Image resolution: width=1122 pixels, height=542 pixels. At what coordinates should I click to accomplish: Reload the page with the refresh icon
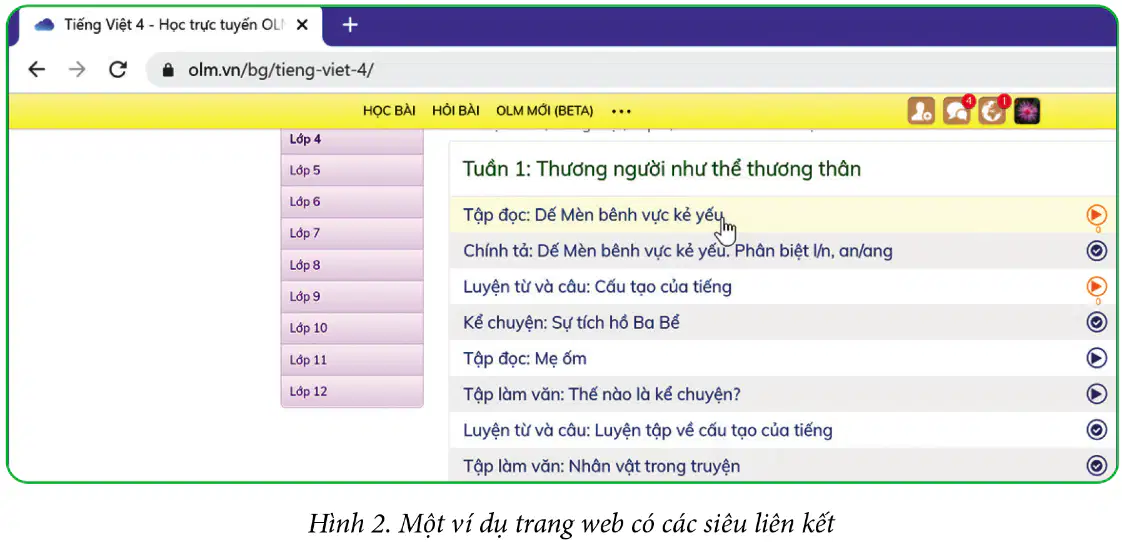click(x=117, y=69)
